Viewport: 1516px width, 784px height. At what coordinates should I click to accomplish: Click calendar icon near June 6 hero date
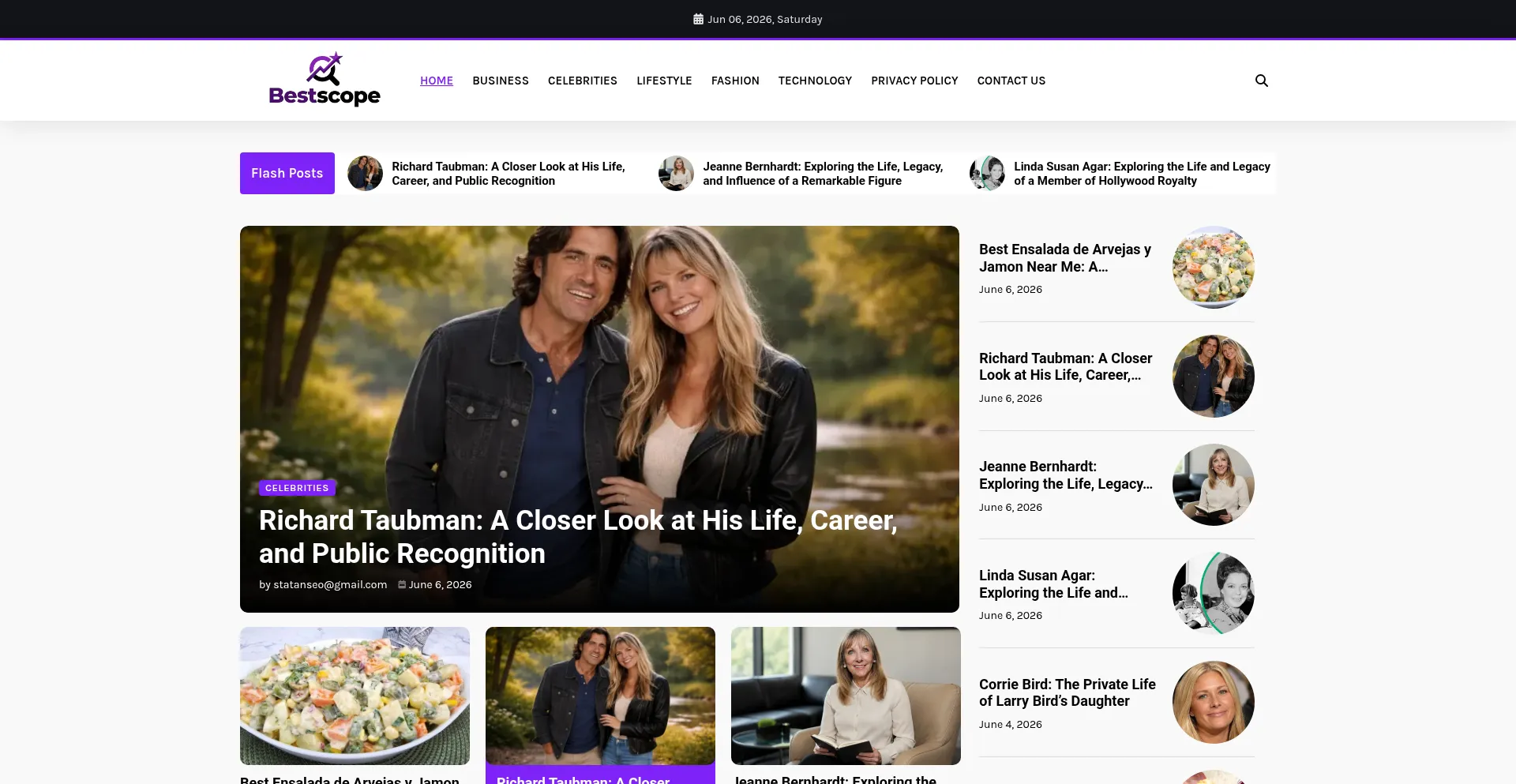[x=402, y=585]
